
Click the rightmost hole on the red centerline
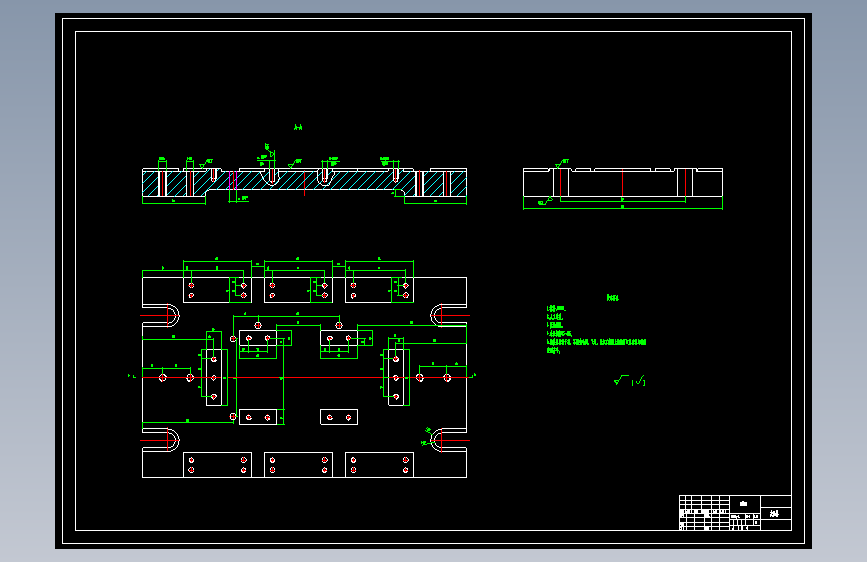447,378
